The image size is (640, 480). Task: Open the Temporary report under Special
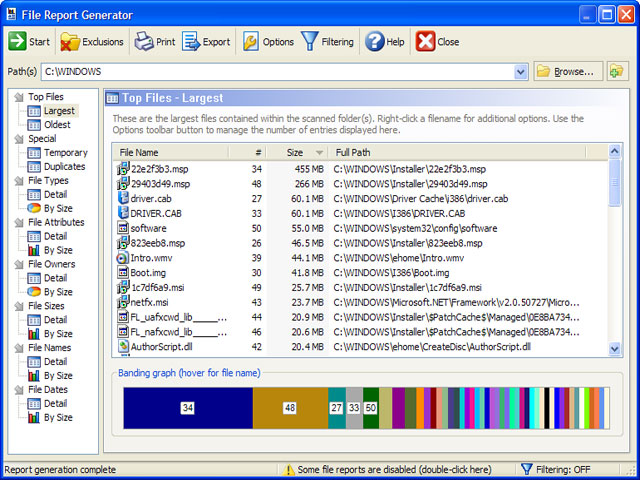point(66,153)
